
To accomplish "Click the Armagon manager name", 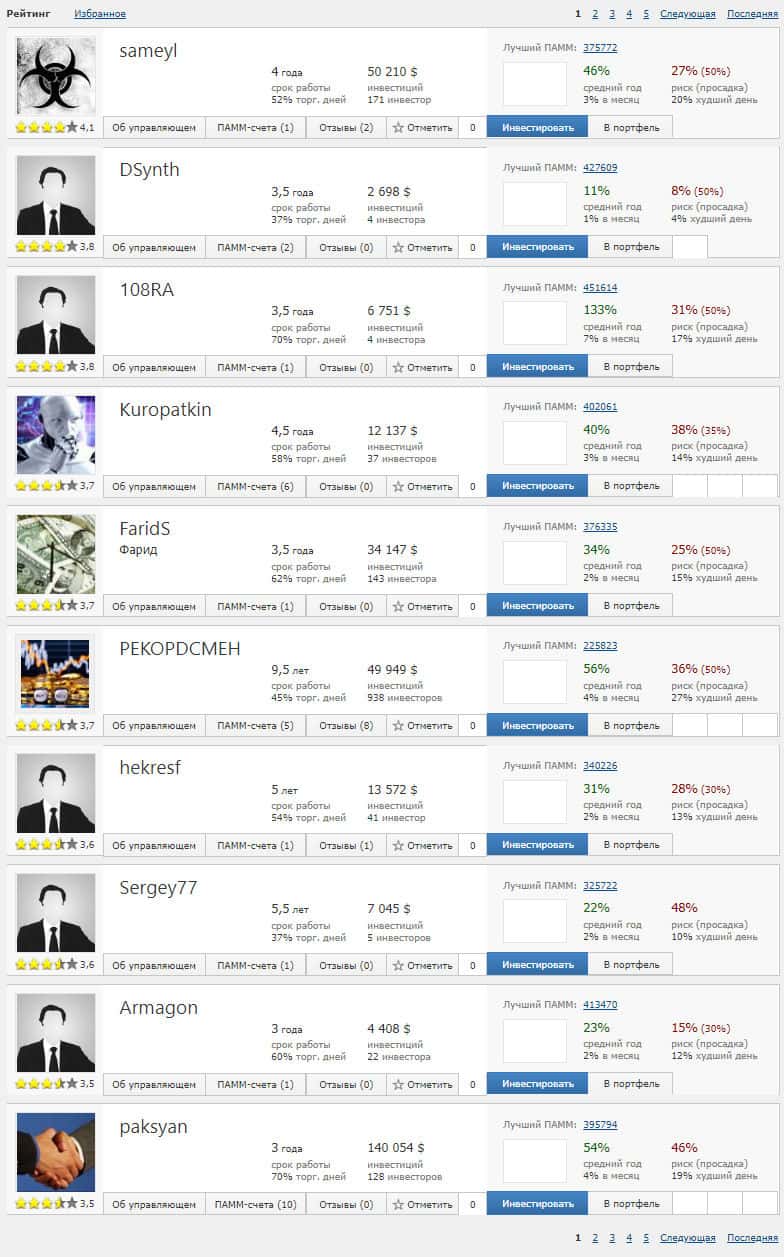I will pos(158,1008).
